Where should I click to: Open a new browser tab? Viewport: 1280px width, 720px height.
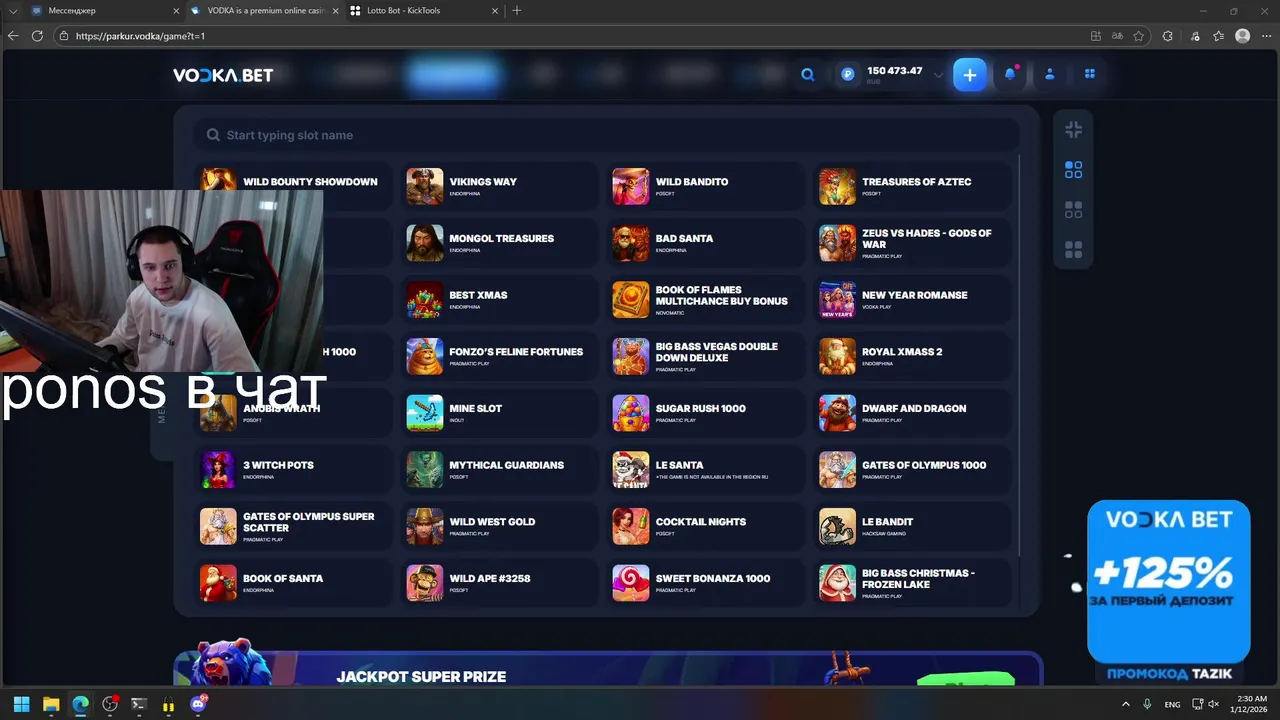click(x=517, y=10)
